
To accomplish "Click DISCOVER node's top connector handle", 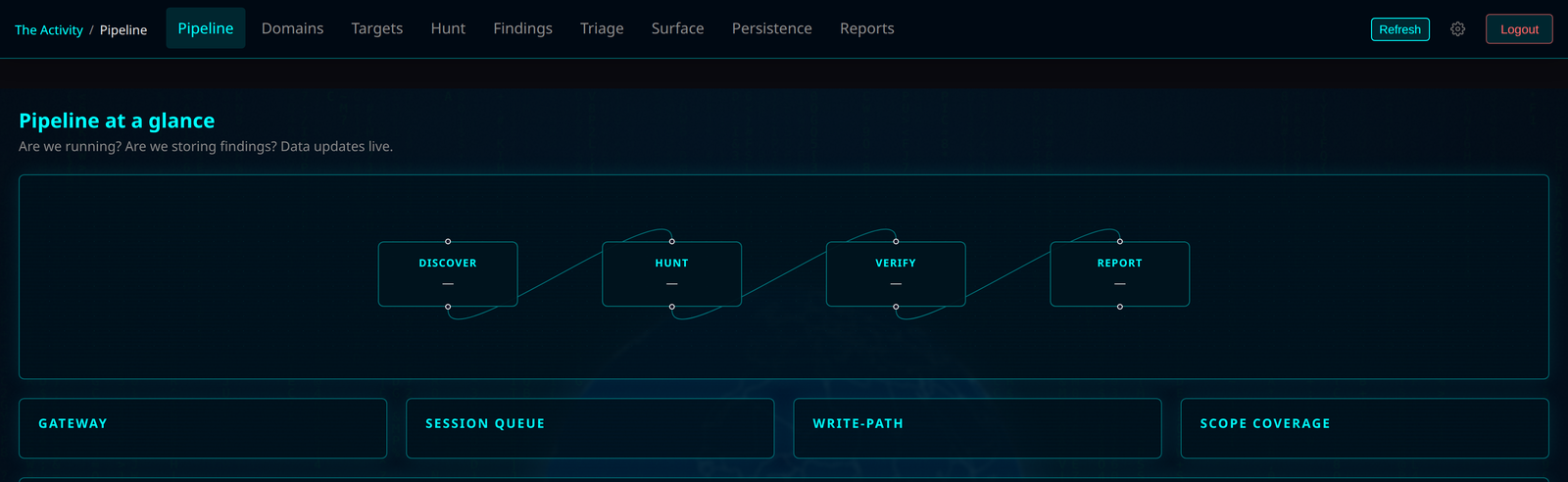I will point(448,241).
